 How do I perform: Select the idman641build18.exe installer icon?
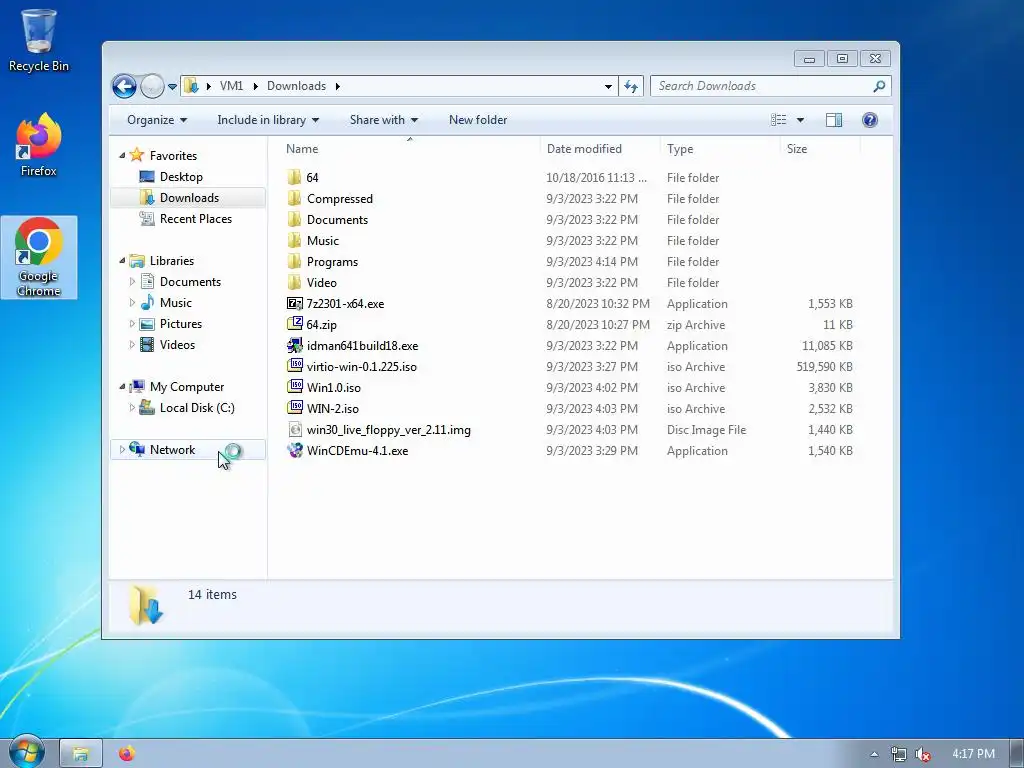pyautogui.click(x=295, y=345)
